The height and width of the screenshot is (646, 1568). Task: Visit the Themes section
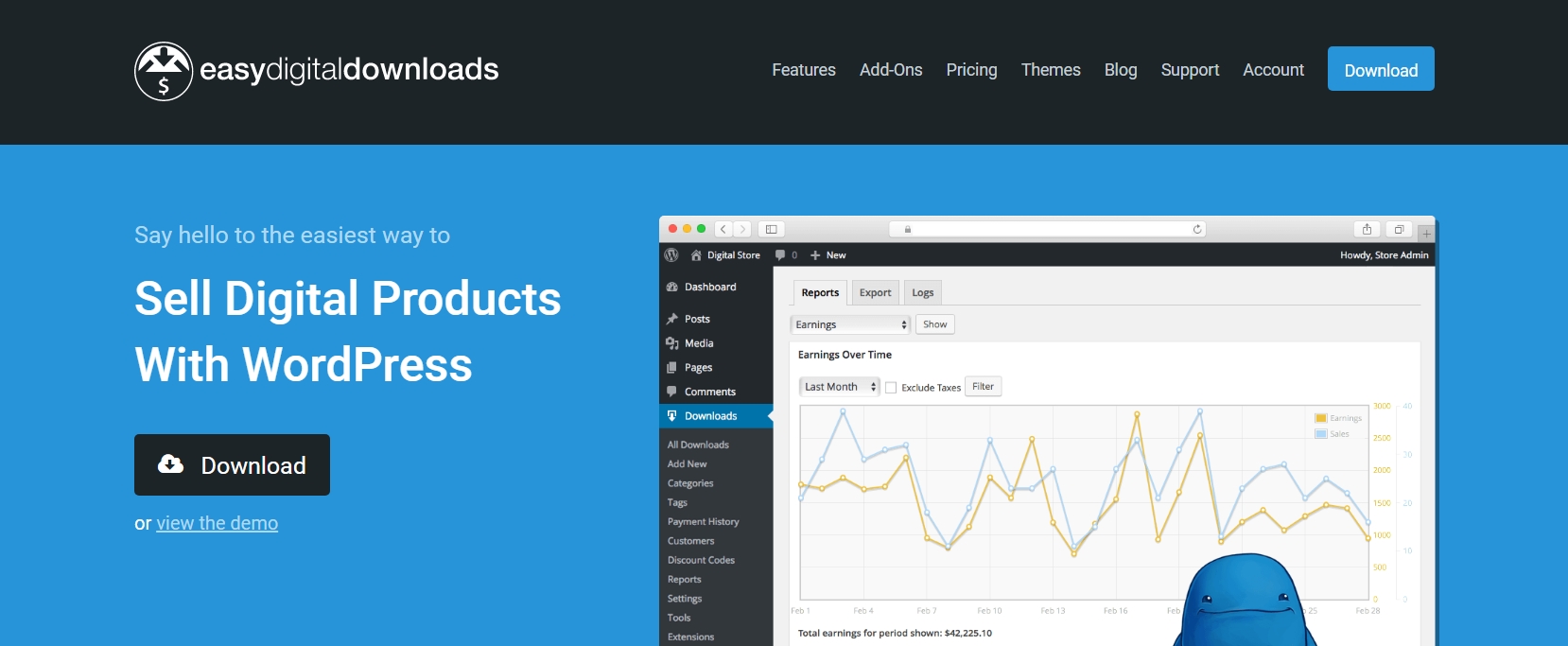click(x=1051, y=70)
